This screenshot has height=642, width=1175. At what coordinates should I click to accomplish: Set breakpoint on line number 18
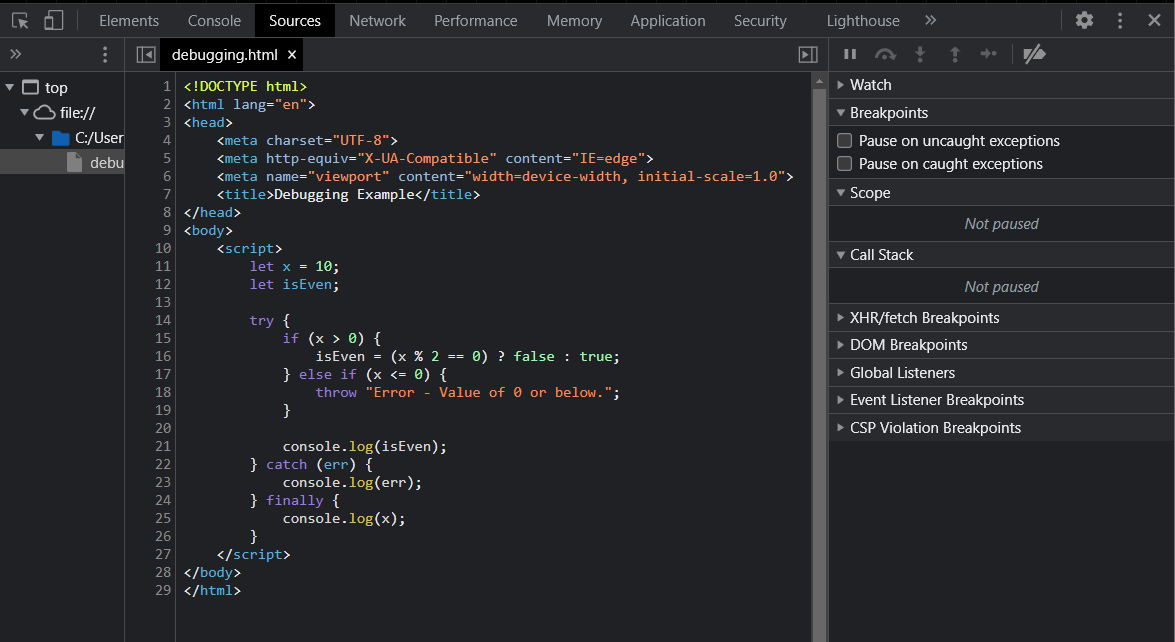coord(163,393)
